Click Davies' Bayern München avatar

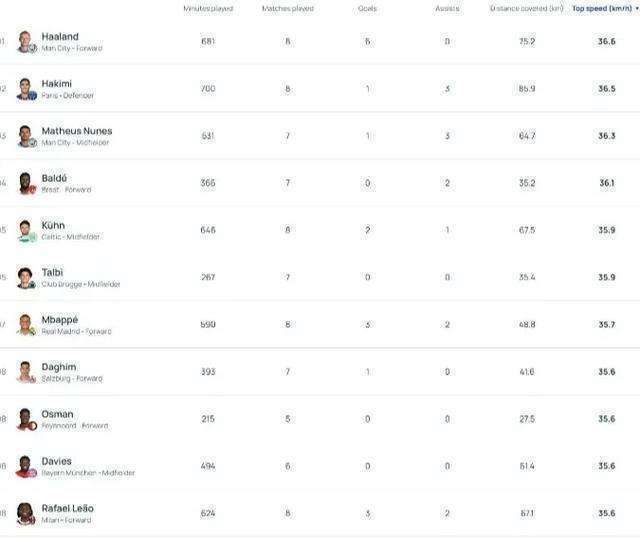(x=27, y=467)
